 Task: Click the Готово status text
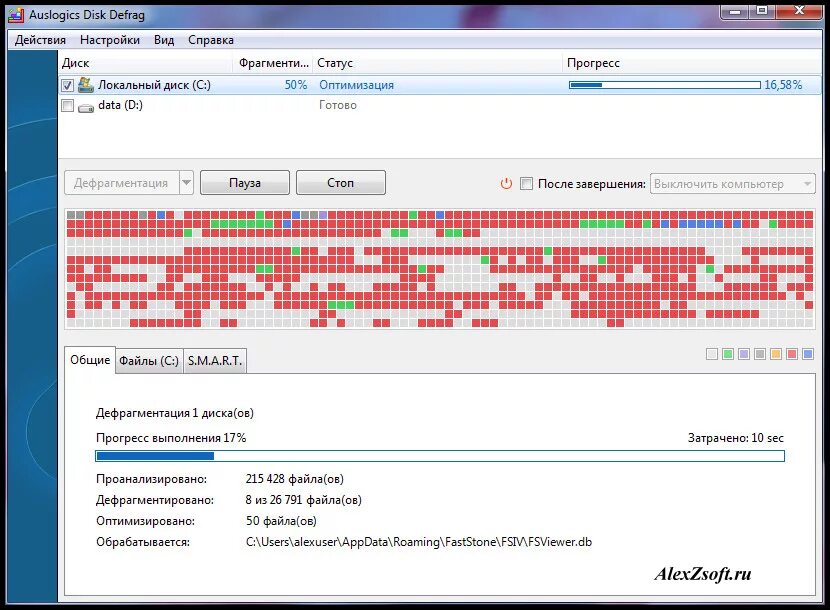pyautogui.click(x=338, y=105)
